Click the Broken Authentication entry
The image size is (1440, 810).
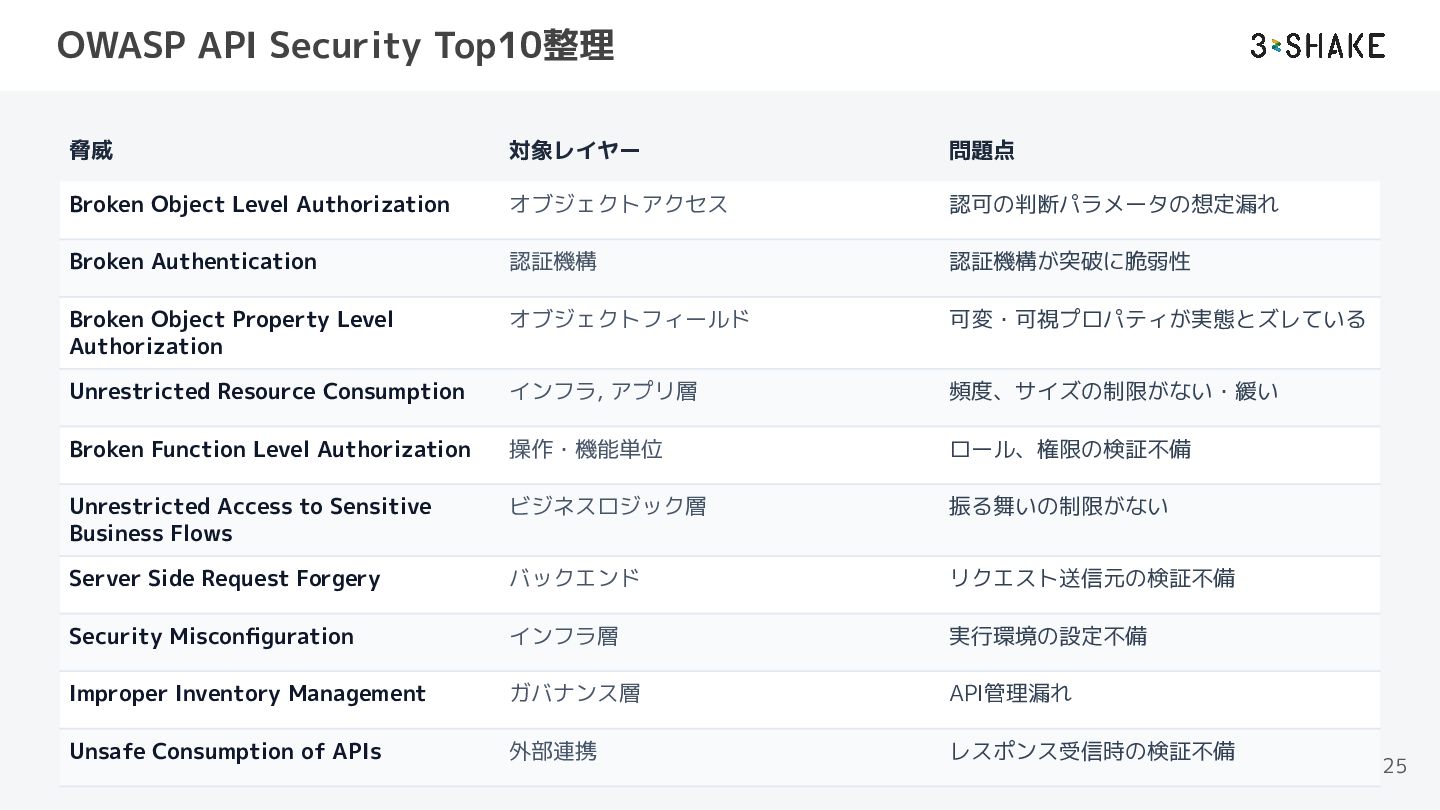tap(193, 261)
